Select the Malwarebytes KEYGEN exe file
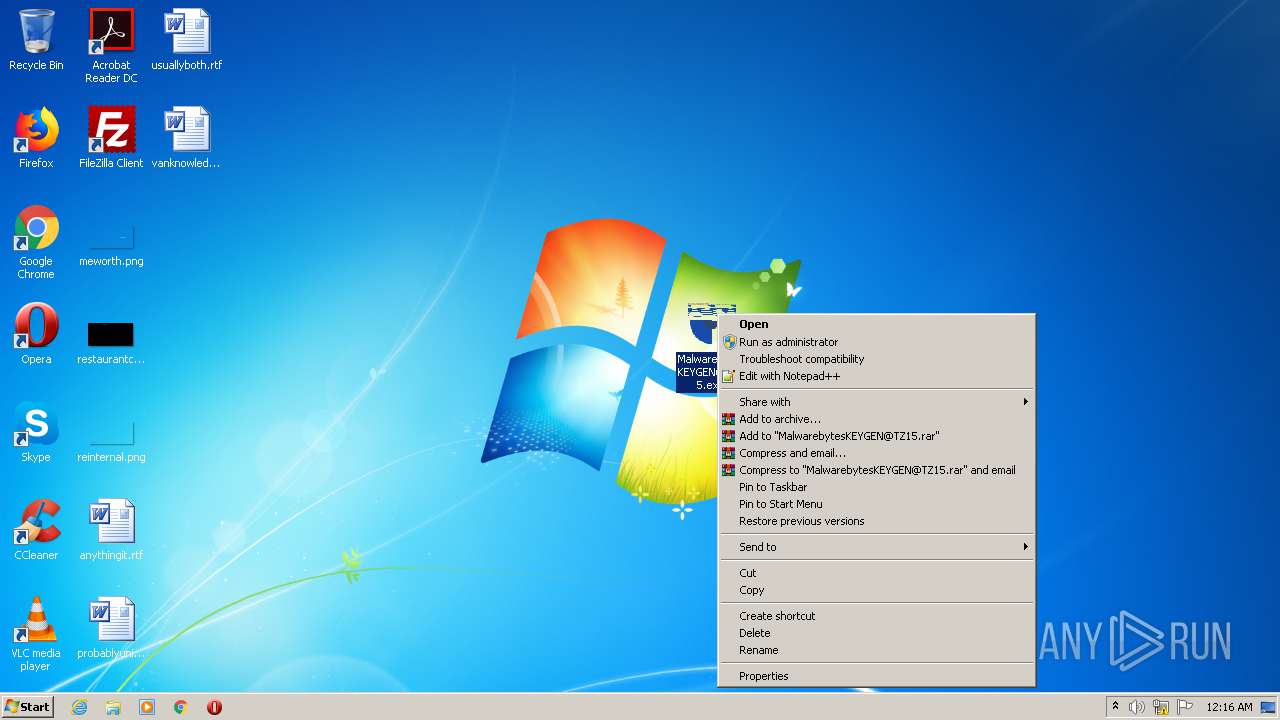 [698, 348]
